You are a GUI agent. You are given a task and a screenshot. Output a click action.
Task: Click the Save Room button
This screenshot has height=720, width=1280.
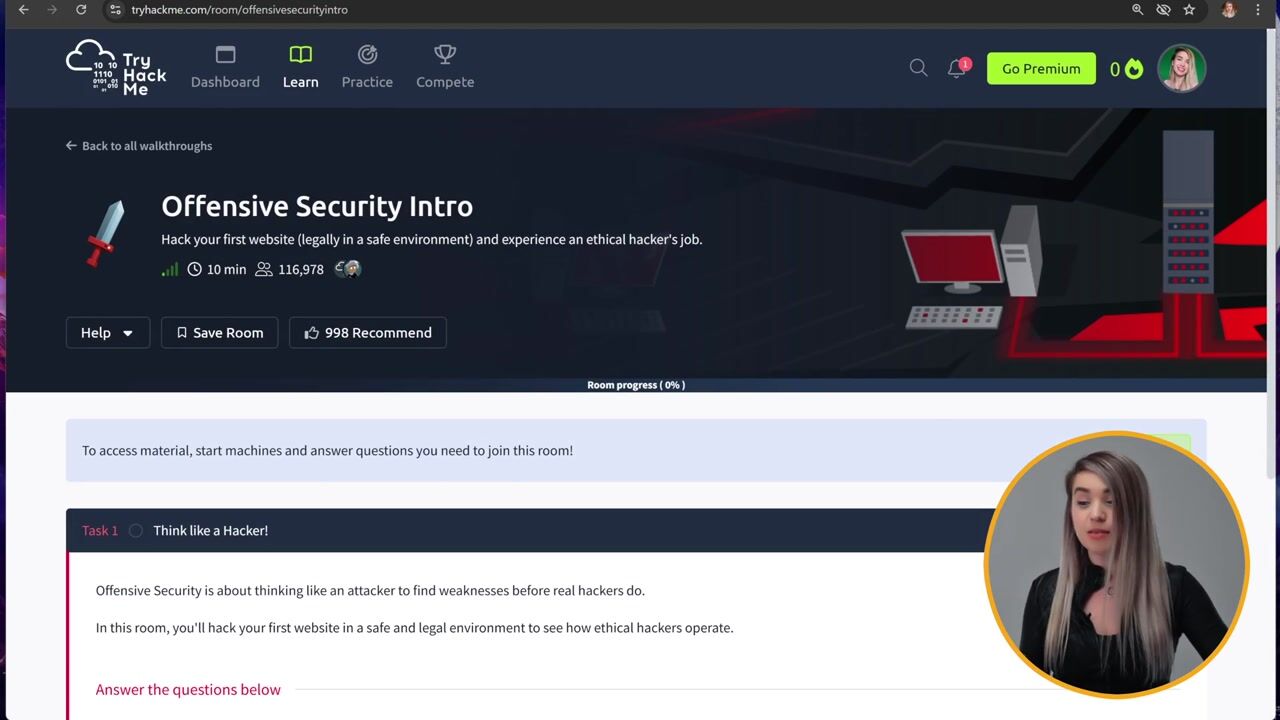[x=220, y=333]
